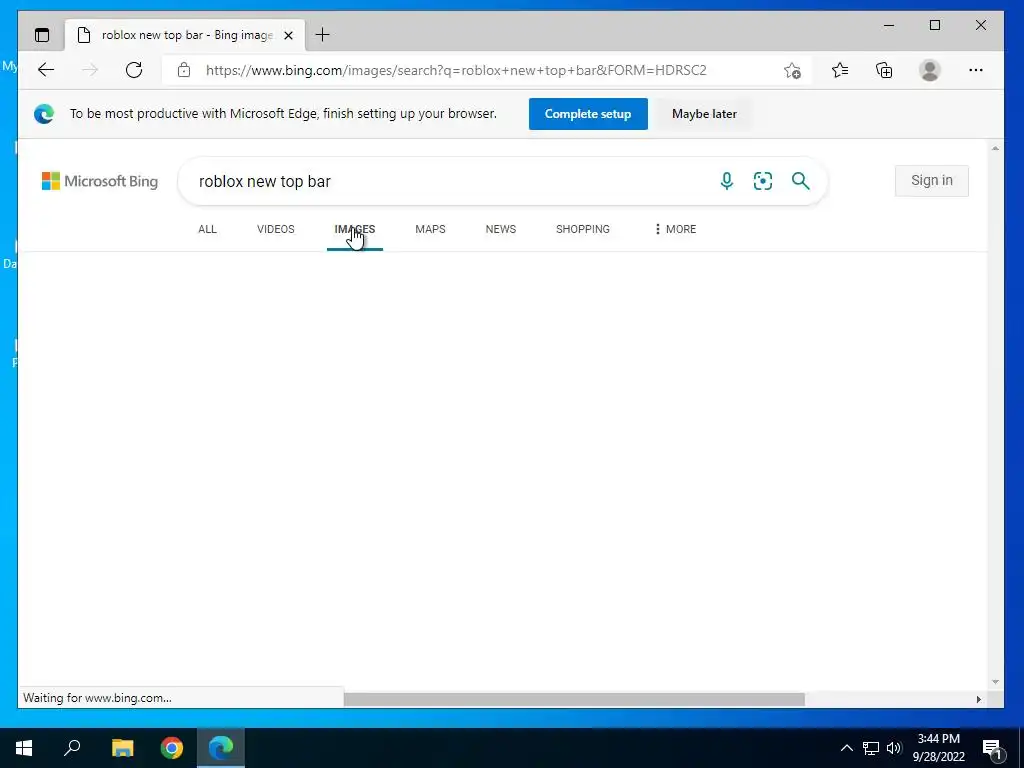The height and width of the screenshot is (768, 1024).
Task: Switch to the ALL results tab
Action: pos(207,229)
